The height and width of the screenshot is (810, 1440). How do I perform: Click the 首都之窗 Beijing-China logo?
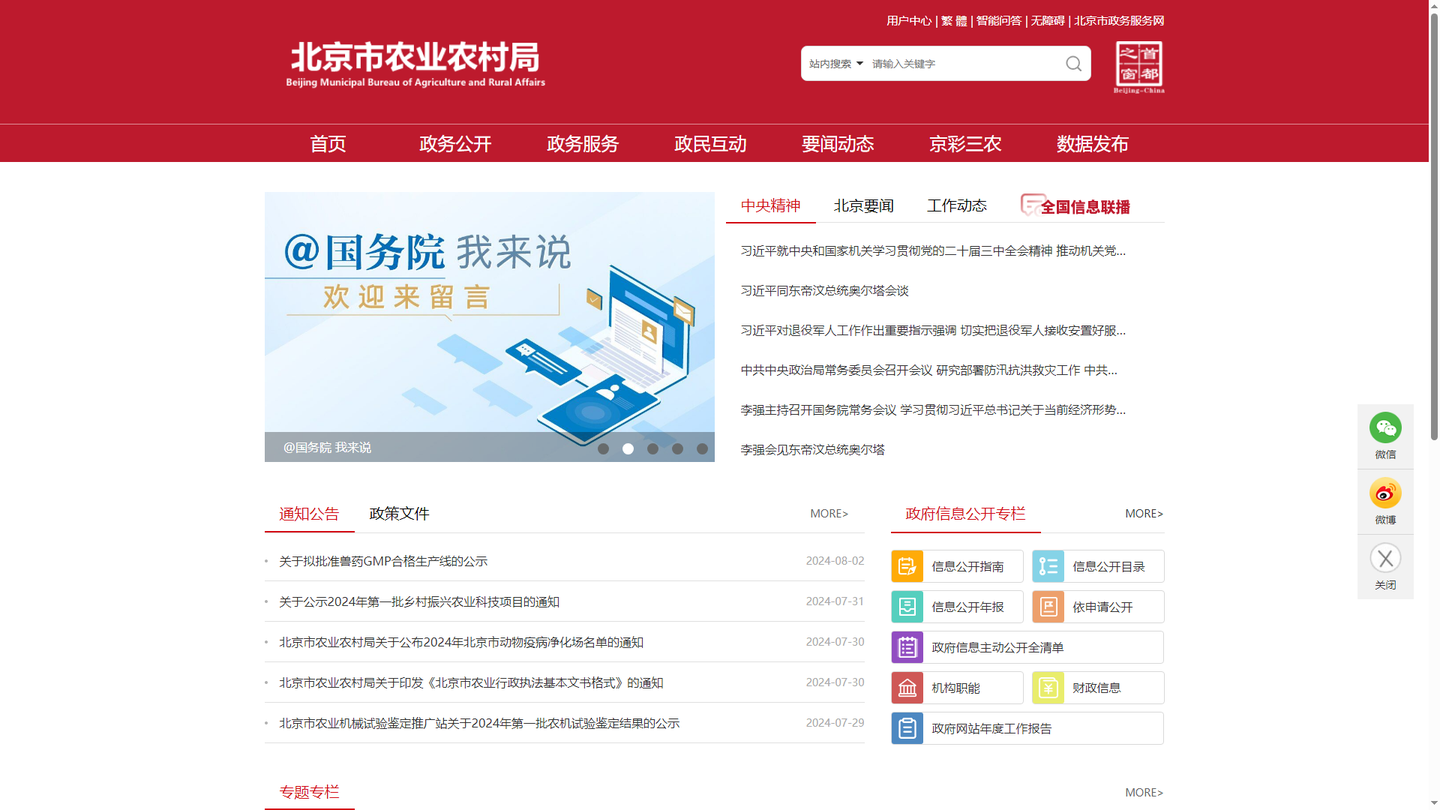click(1139, 67)
